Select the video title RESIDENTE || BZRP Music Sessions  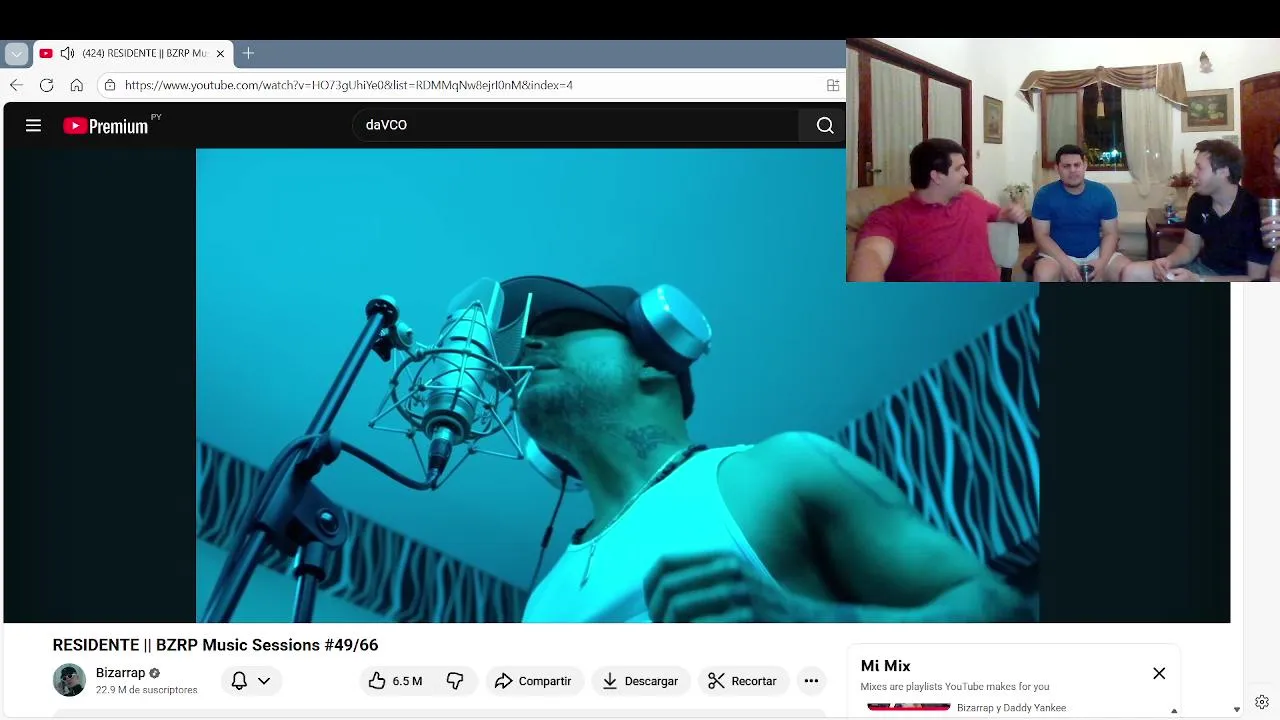coord(215,645)
